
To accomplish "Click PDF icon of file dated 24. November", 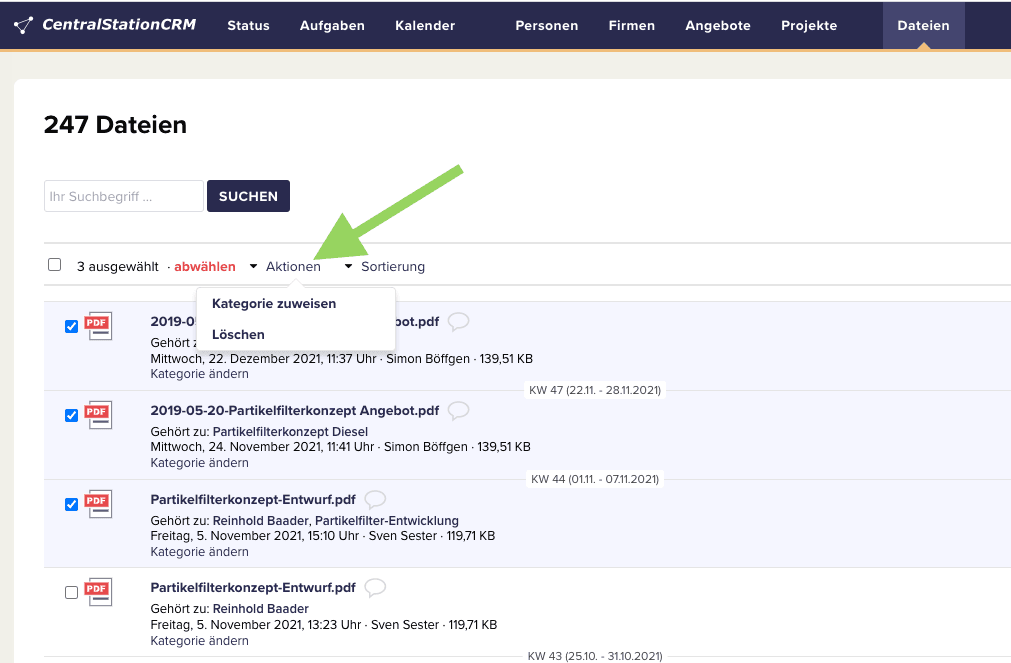I will (98, 415).
